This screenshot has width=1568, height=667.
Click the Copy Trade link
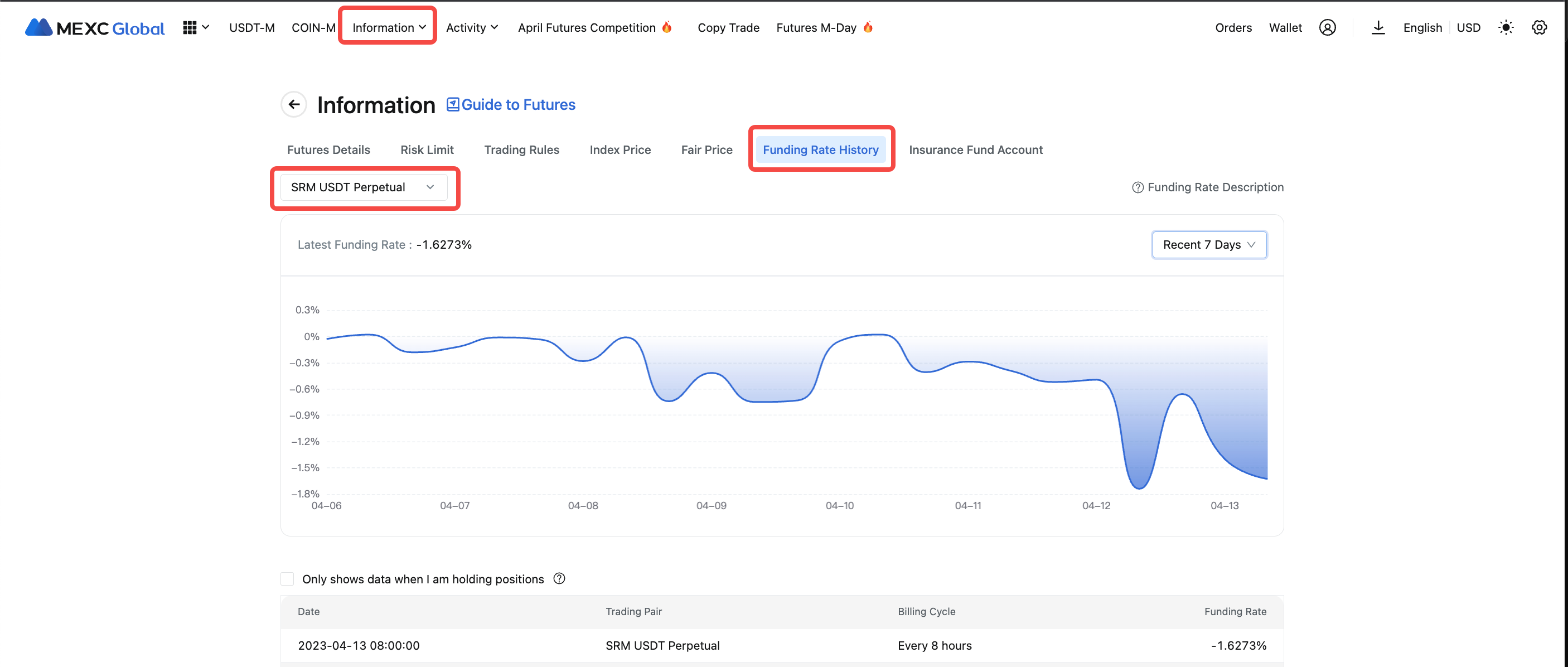[x=728, y=27]
